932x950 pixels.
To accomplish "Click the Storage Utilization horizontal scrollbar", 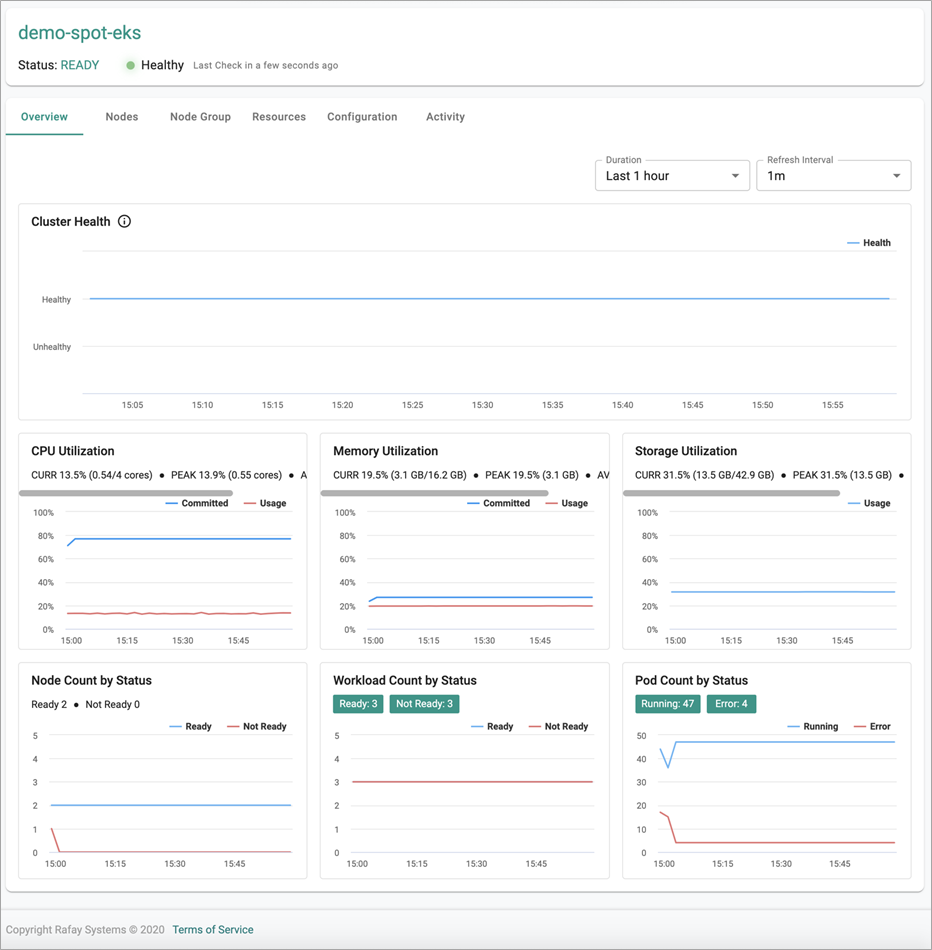I will [731, 493].
